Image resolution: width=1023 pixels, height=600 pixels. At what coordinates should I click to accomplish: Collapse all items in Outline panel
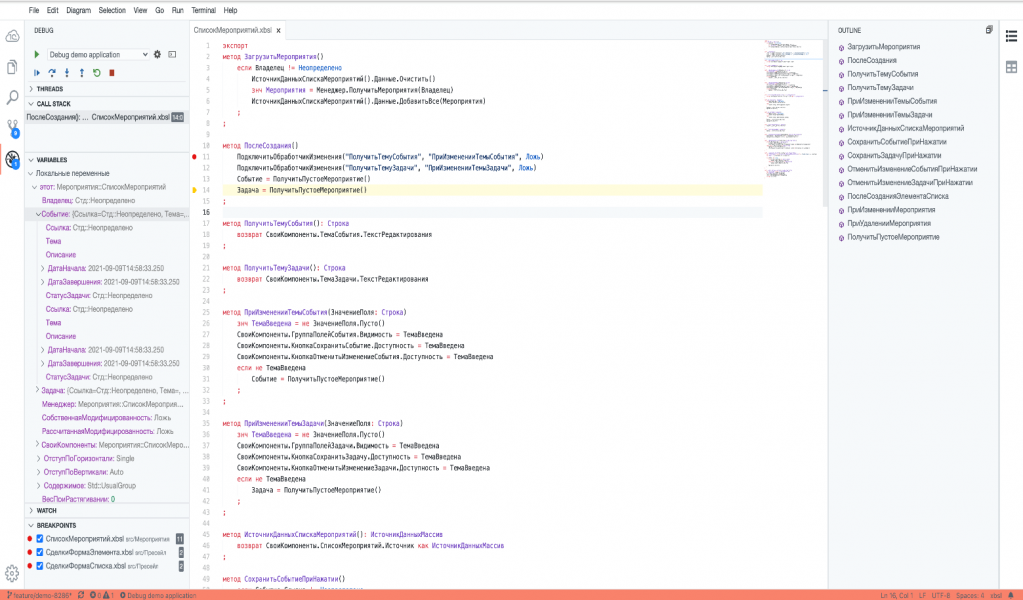(x=989, y=31)
